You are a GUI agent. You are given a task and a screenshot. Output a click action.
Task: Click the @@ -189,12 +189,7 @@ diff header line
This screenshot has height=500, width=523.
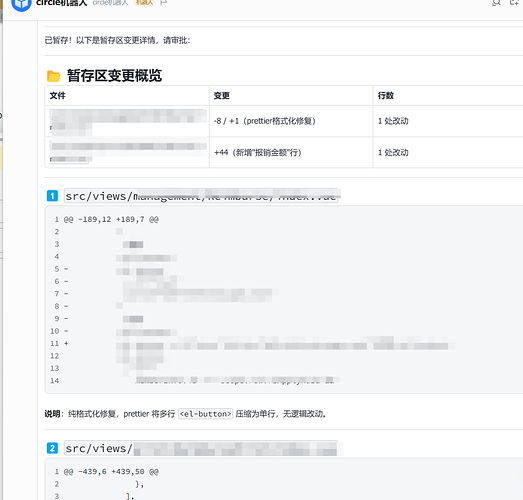click(111, 219)
